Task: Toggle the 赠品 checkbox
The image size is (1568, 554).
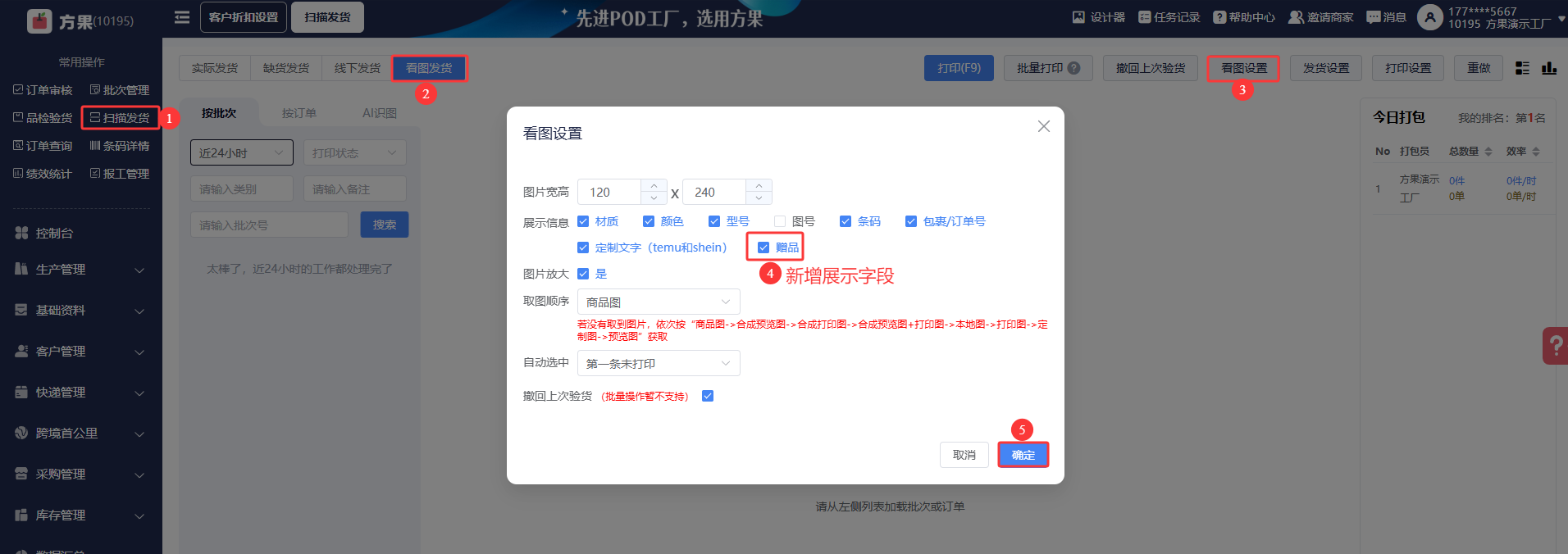Action: point(763,247)
